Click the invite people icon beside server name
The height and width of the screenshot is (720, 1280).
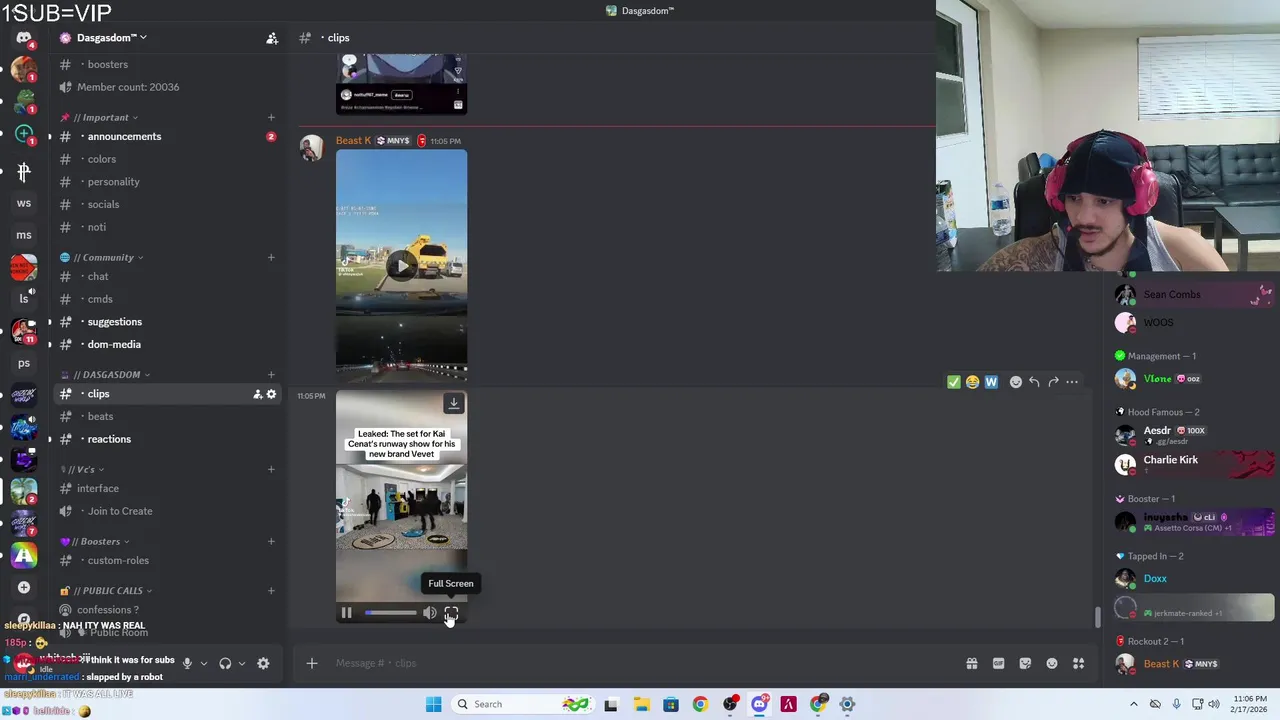(272, 38)
